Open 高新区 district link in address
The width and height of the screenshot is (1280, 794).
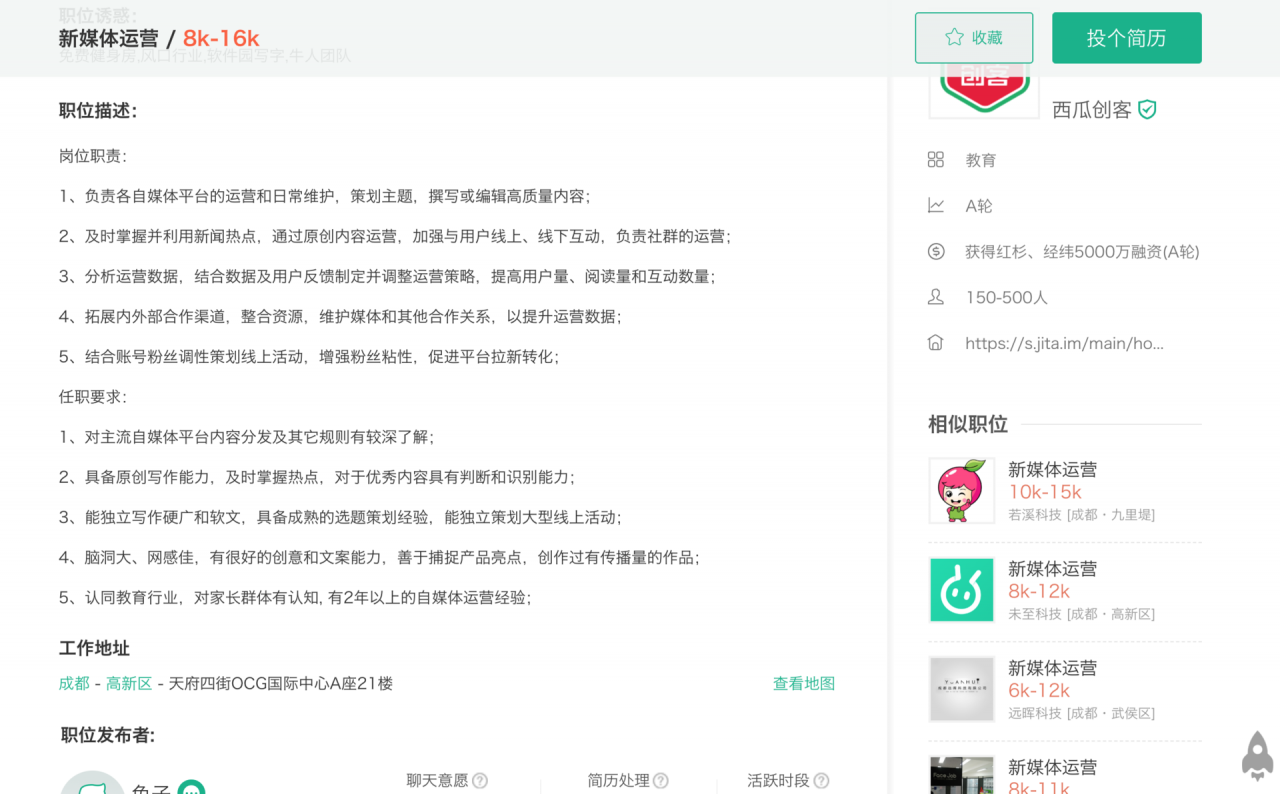129,683
